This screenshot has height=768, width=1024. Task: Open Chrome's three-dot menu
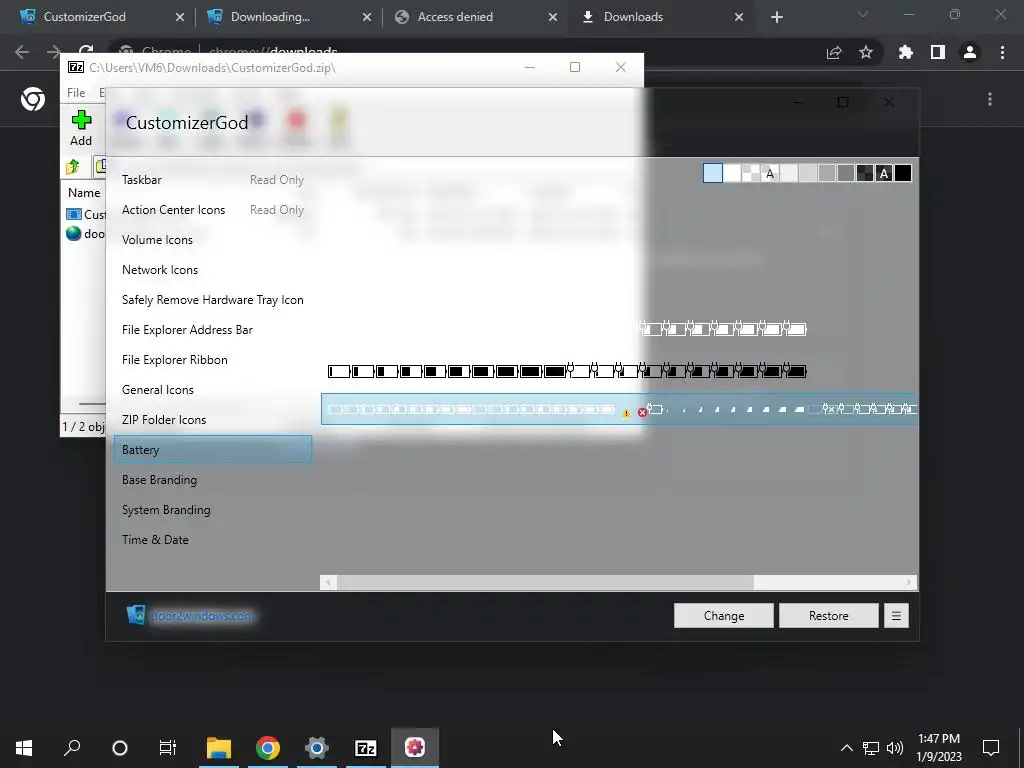click(1002, 52)
